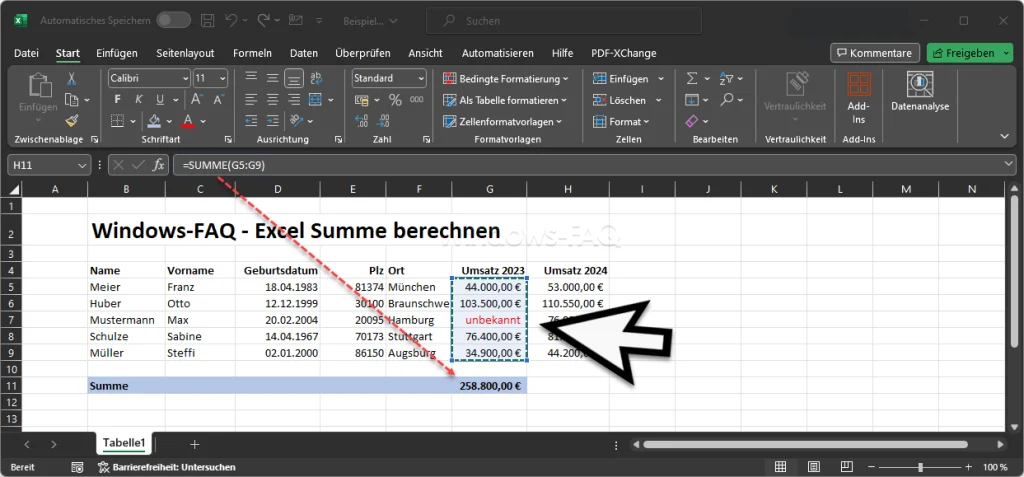The image size is (1024, 477).
Task: Click the decrease indent icon
Action: point(251,121)
